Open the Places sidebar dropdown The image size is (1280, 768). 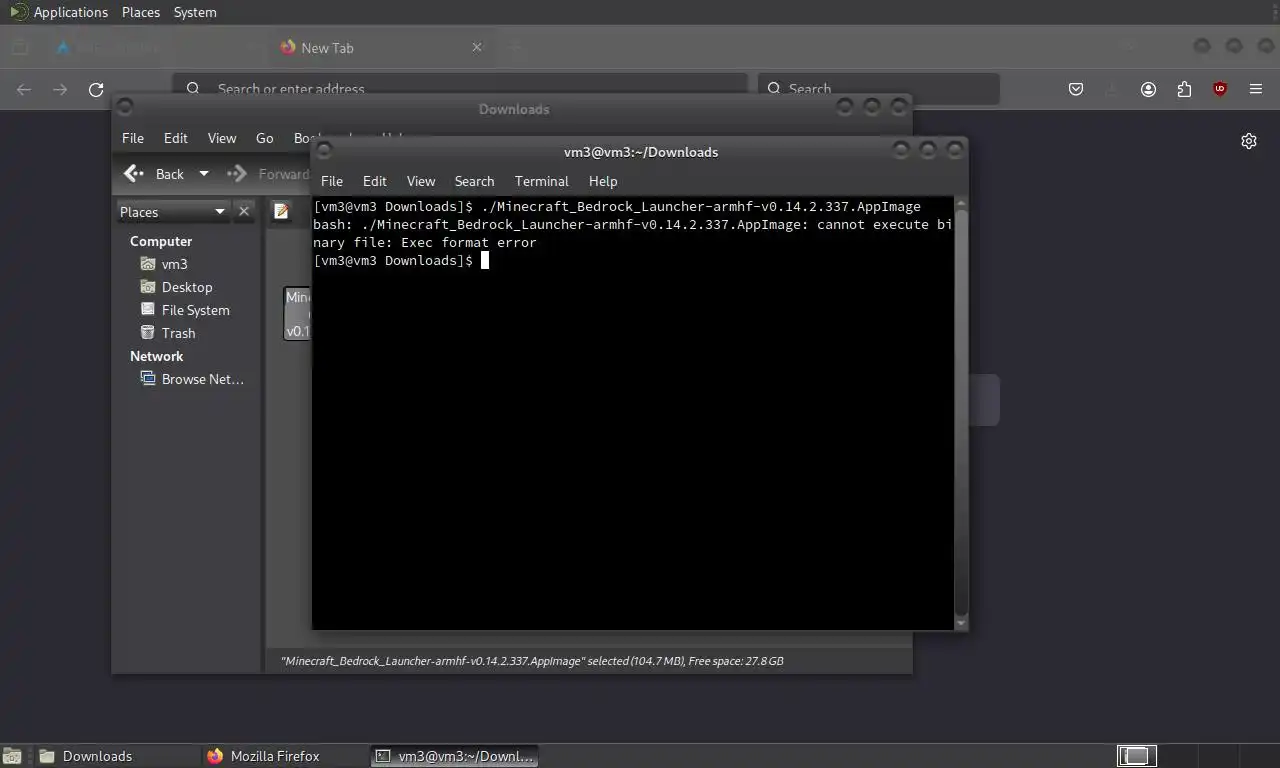[x=173, y=212]
